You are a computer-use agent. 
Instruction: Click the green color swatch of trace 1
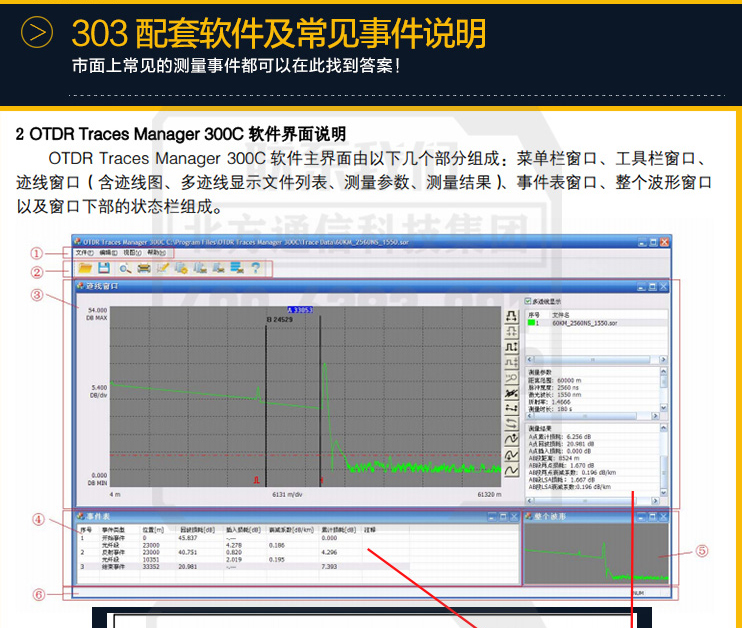point(531,323)
